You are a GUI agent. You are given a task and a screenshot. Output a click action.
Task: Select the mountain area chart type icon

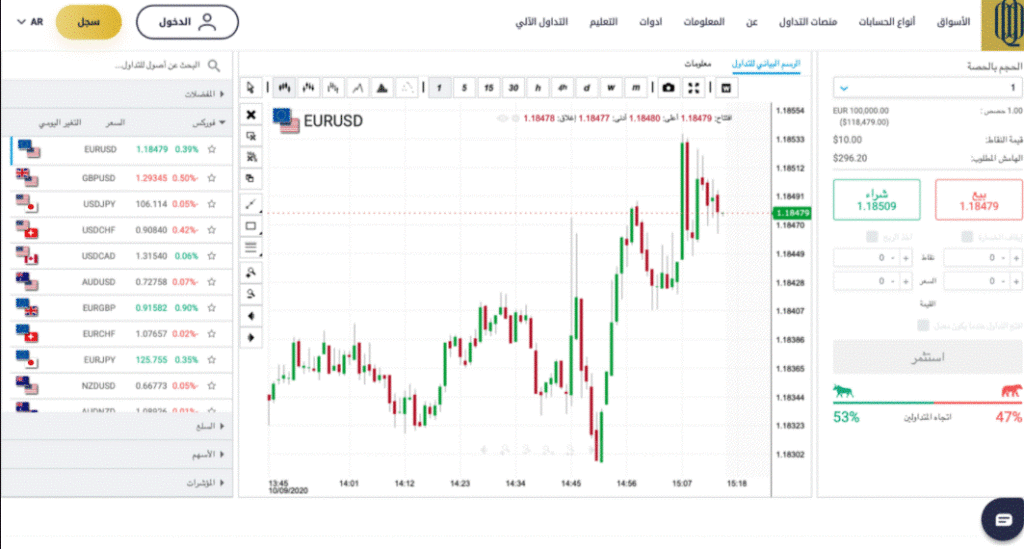click(x=382, y=87)
